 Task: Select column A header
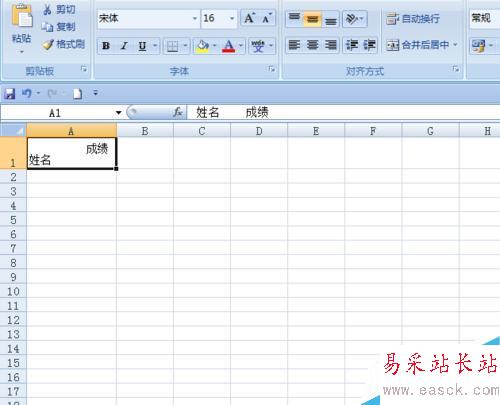tap(71, 131)
